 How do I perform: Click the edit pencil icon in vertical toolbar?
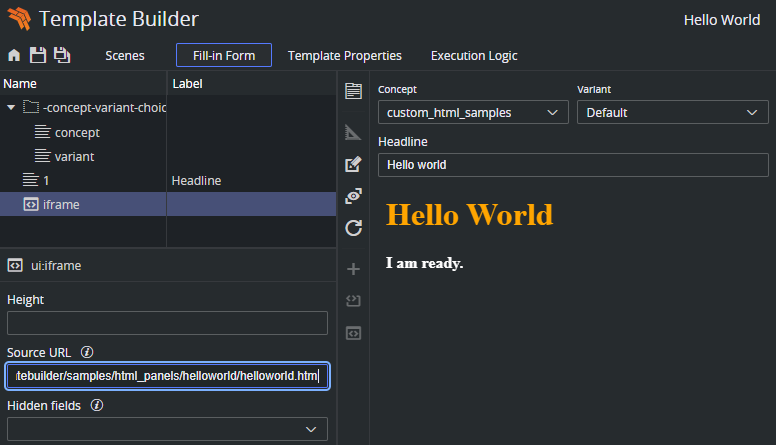(x=353, y=164)
